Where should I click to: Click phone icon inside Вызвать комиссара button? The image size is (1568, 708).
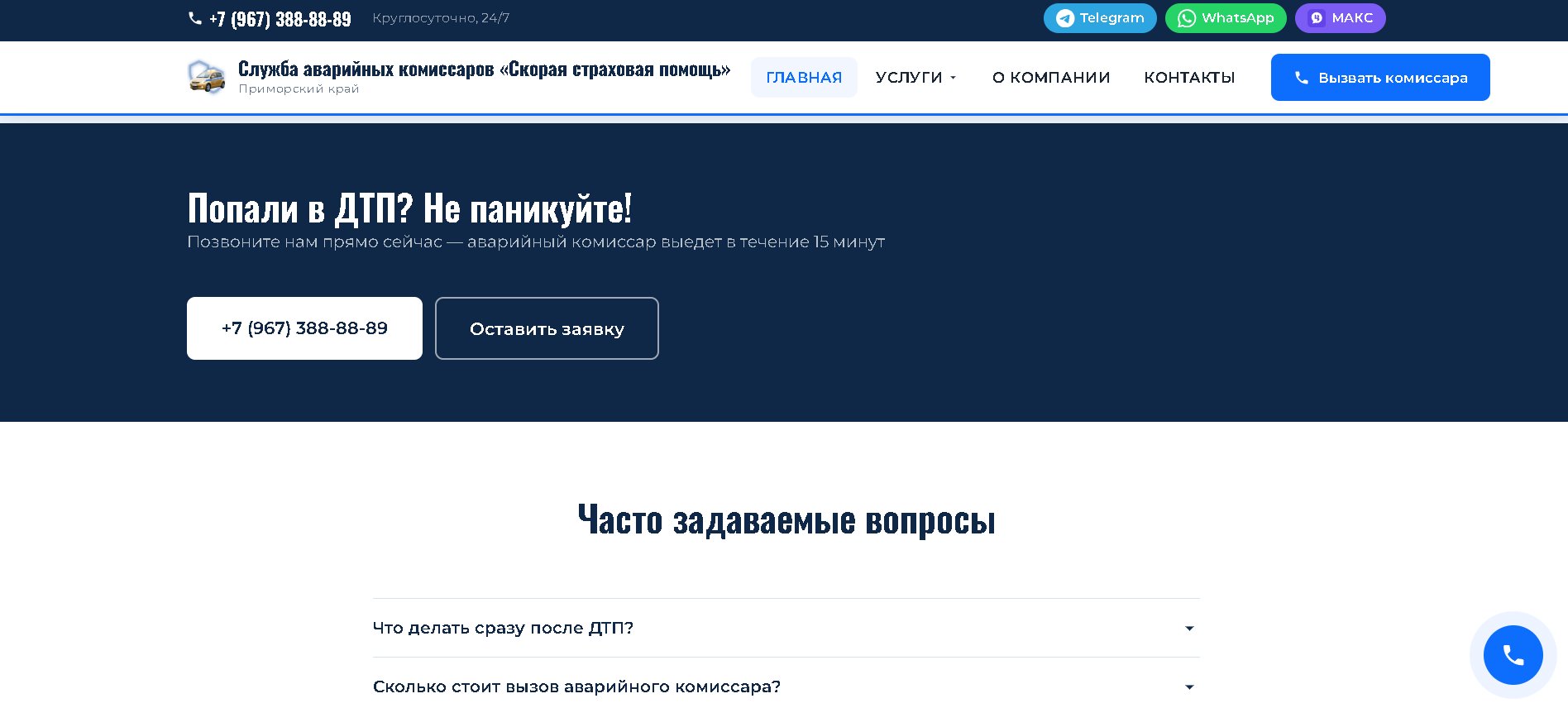1302,78
